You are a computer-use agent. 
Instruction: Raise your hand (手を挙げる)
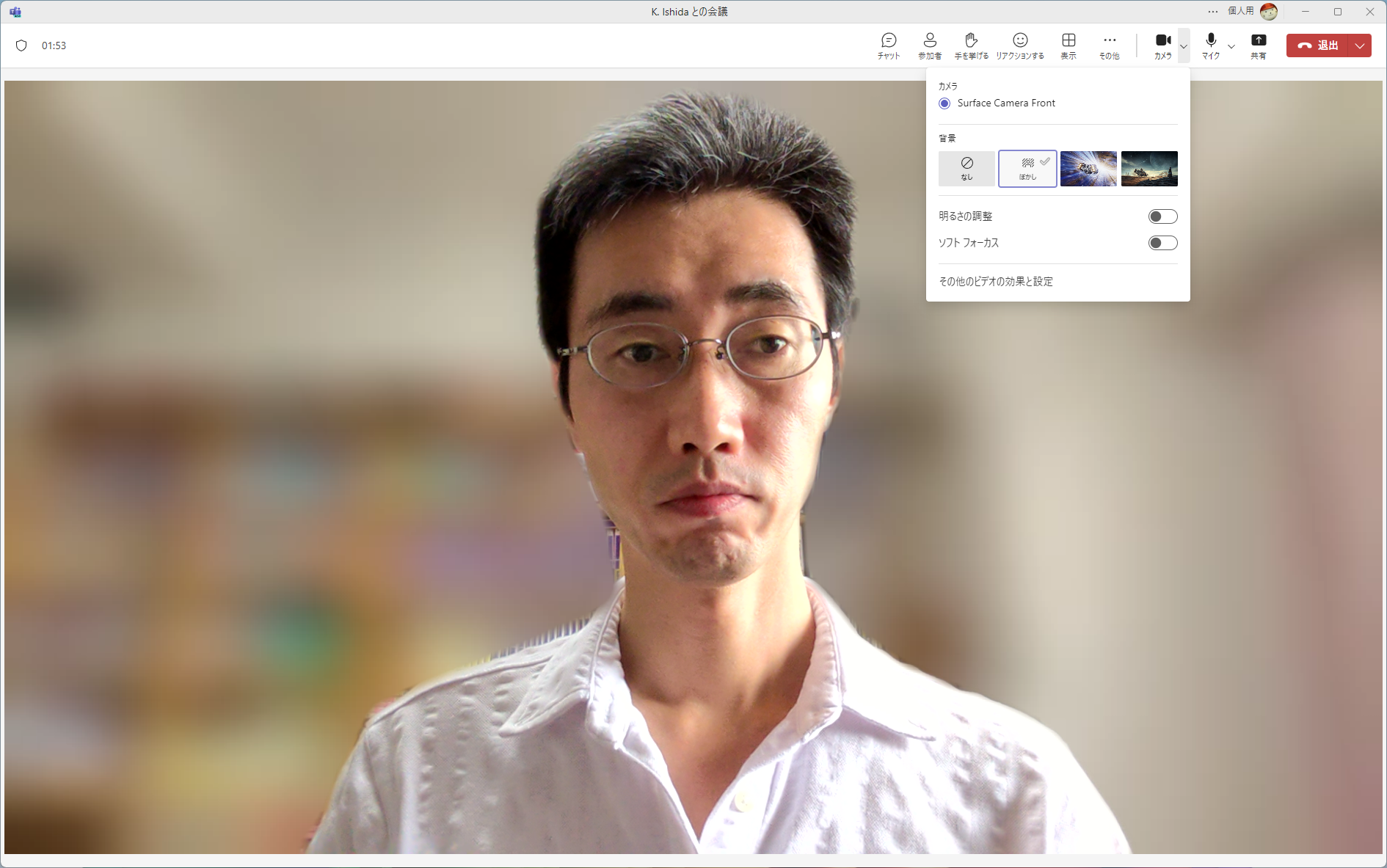click(971, 45)
